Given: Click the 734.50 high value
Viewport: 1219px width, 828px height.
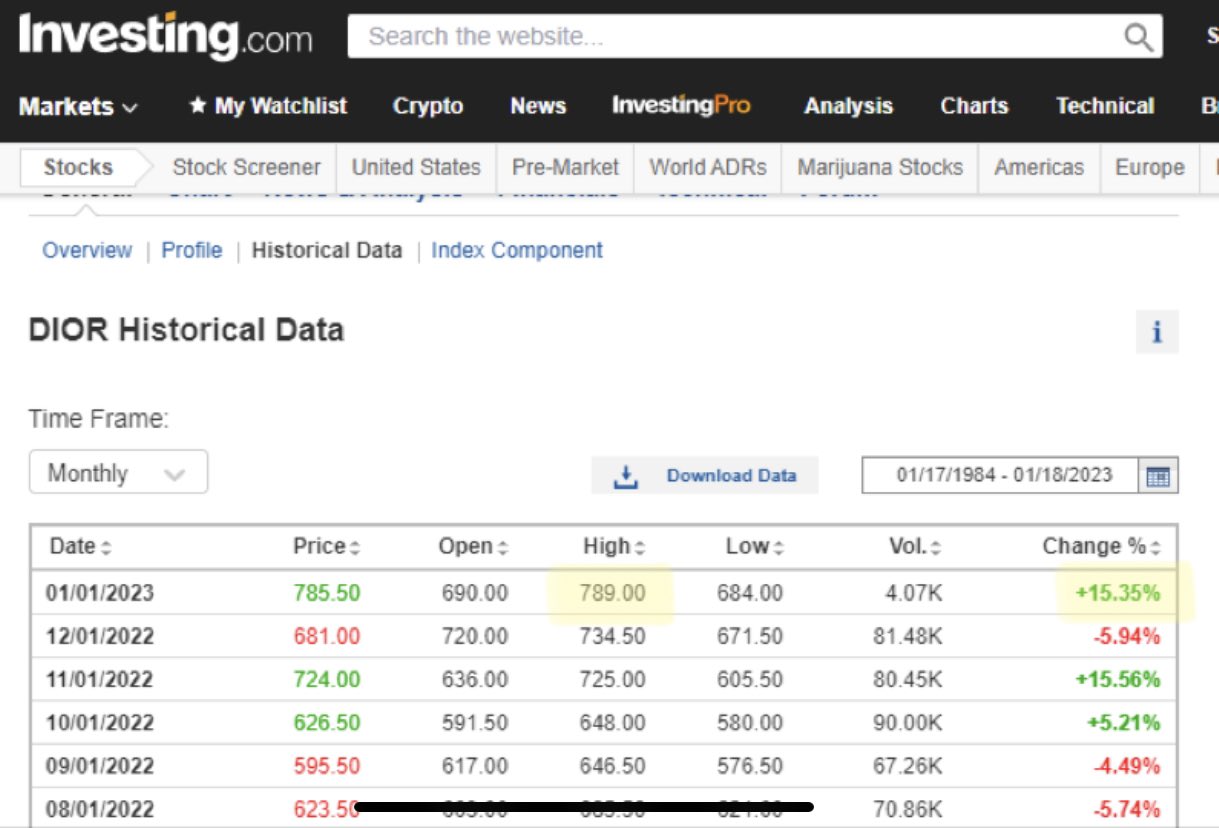Looking at the screenshot, I should (613, 636).
